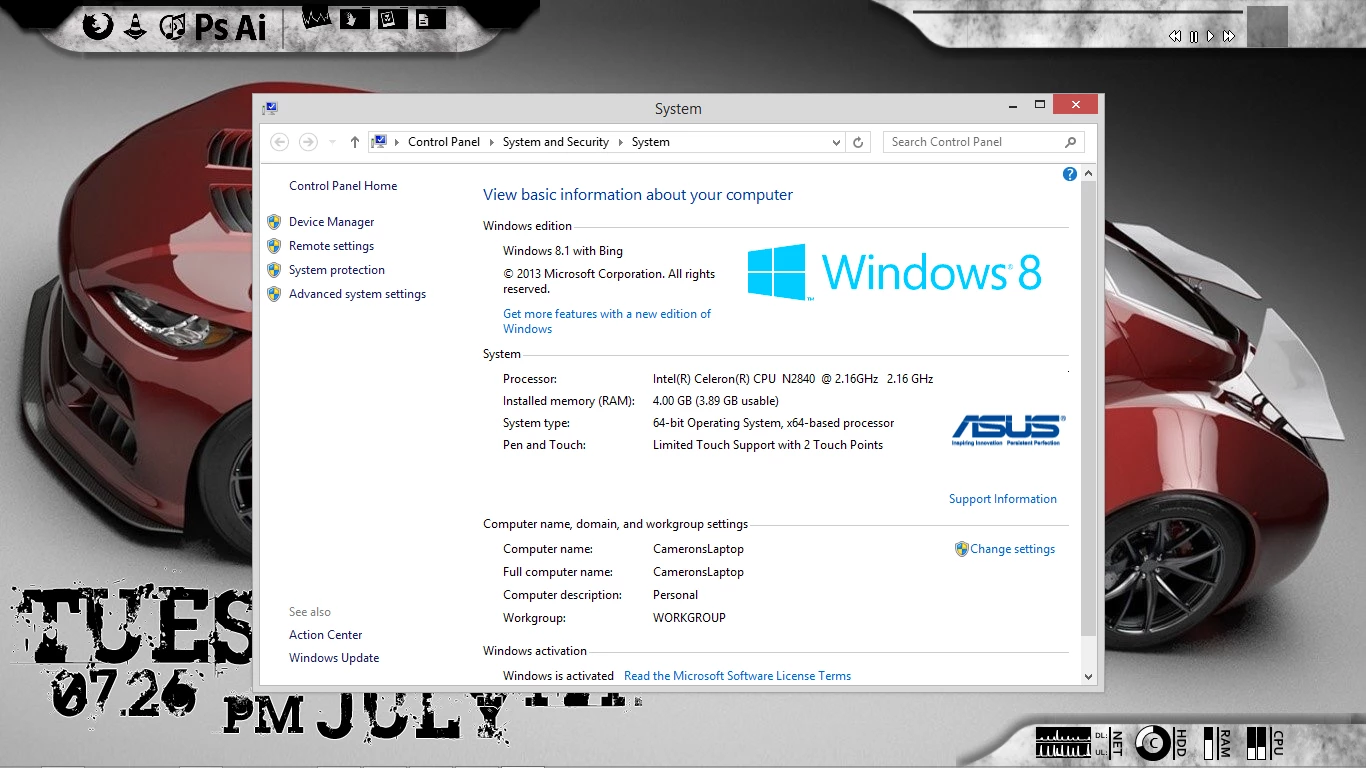Open Advanced system settings
Viewport: 1366px width, 768px height.
(x=357, y=294)
